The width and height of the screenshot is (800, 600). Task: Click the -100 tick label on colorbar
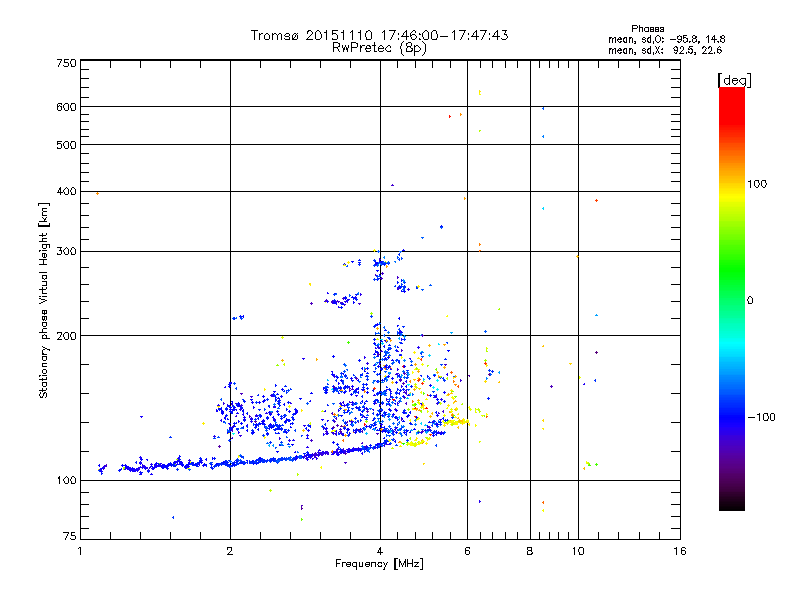tap(761, 417)
